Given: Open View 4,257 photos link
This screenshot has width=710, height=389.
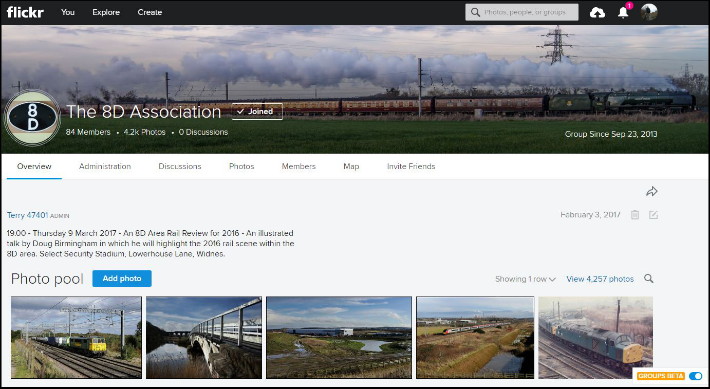Looking at the screenshot, I should pyautogui.click(x=600, y=279).
